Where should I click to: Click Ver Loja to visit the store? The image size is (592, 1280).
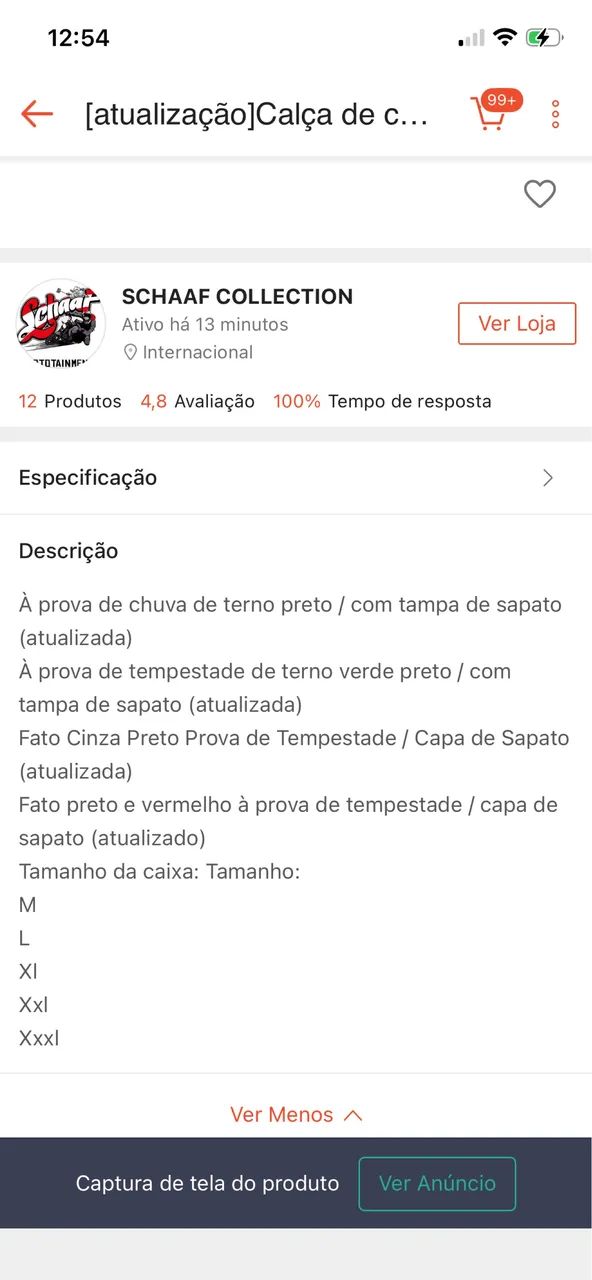click(517, 323)
